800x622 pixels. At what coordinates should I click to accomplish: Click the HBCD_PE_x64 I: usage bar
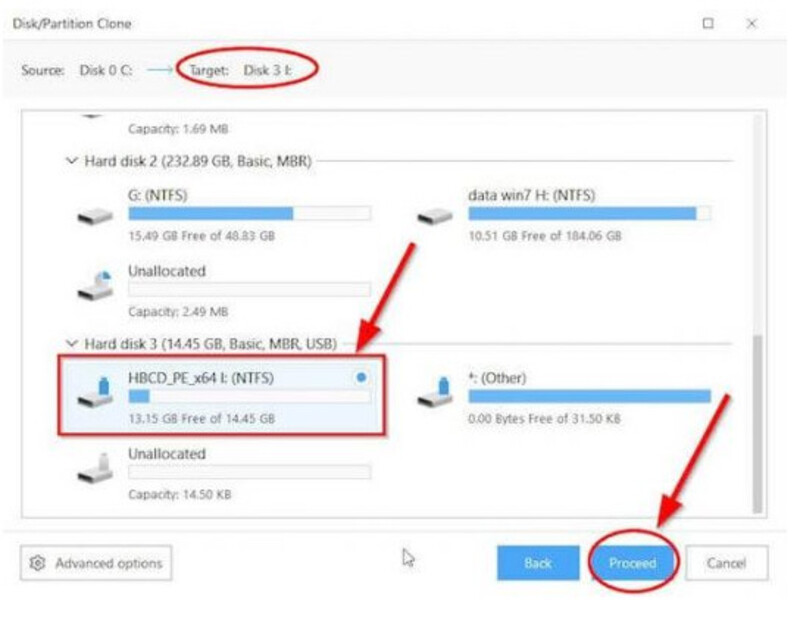tap(249, 396)
